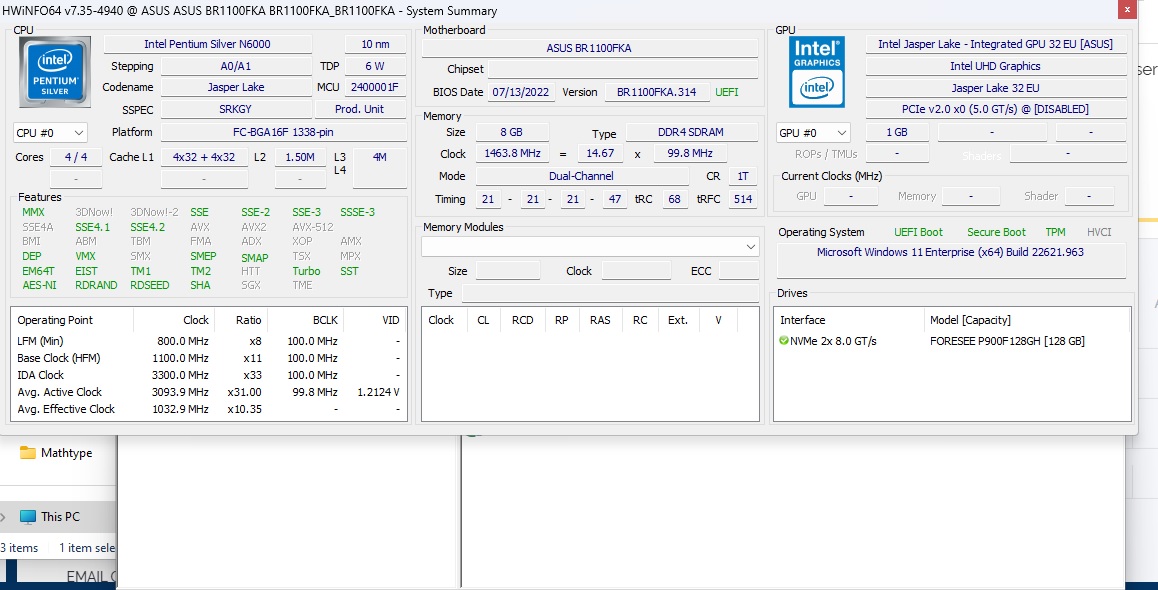Image resolution: width=1158 pixels, height=590 pixels.
Task: Open the GPU #0 selector dropdown
Action: pos(813,133)
